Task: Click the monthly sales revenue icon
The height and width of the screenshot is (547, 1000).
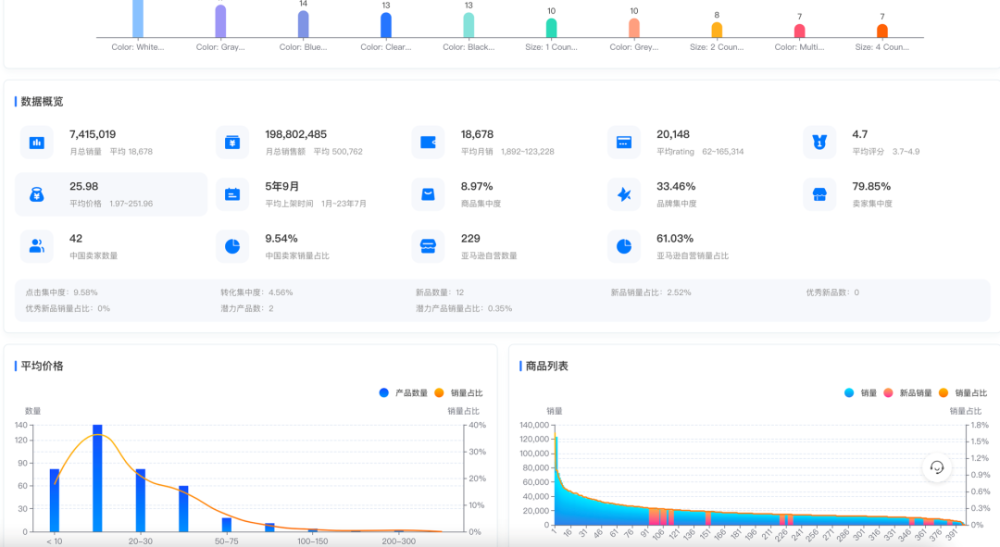Action: pos(232,142)
